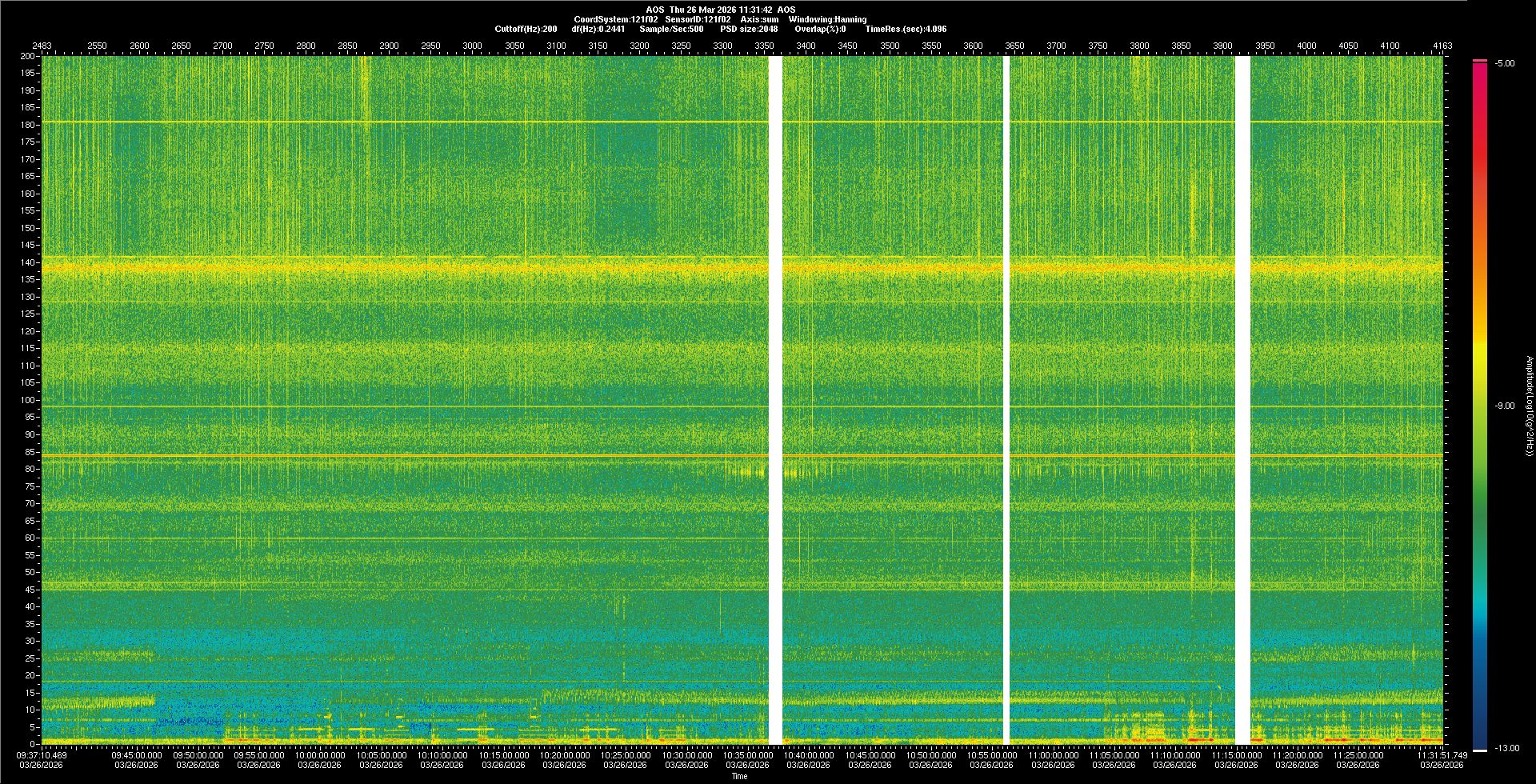This screenshot has height=784, width=1536.
Task: Click the white data gap near 11:15
Action: [1242, 400]
